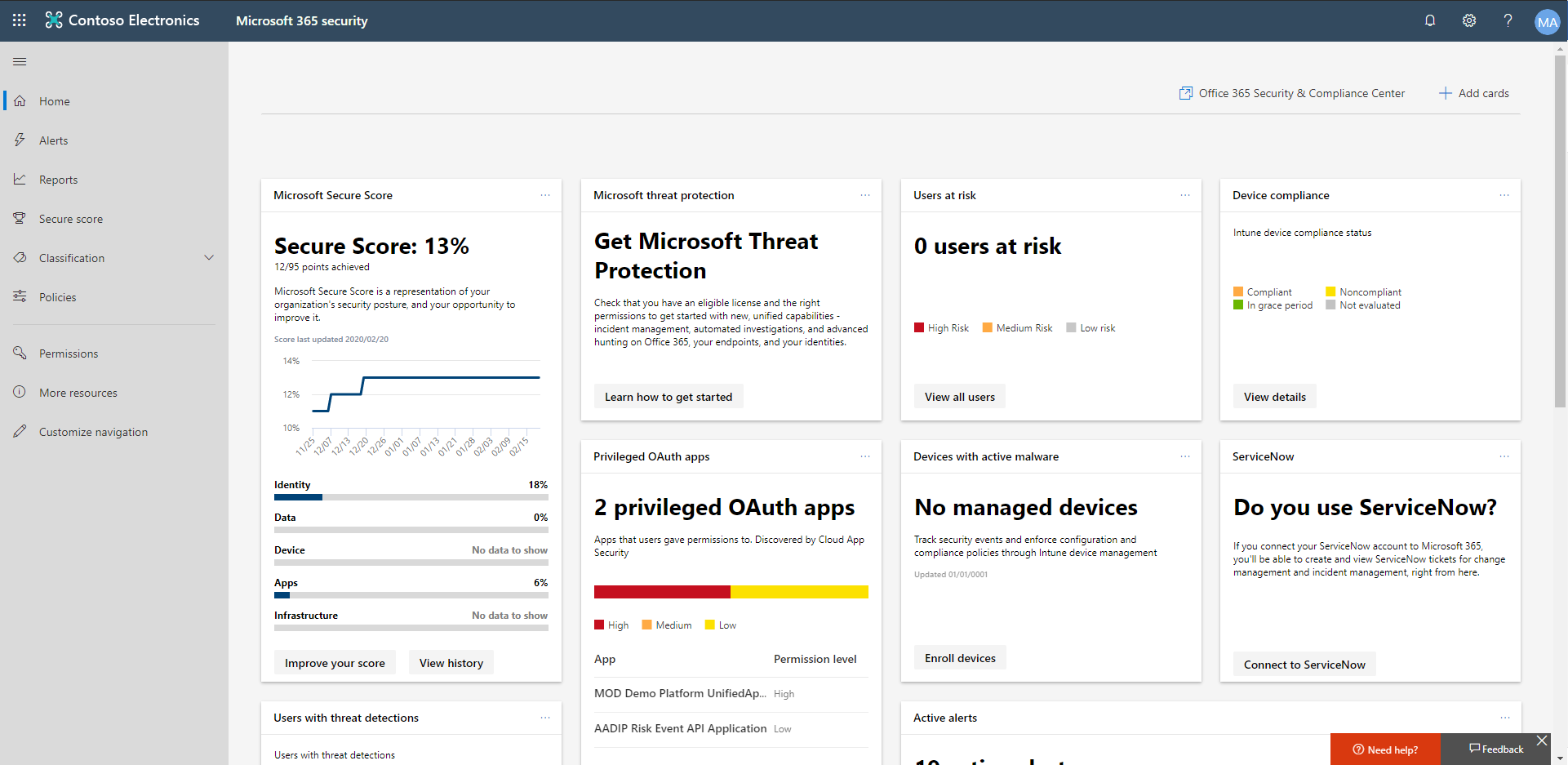The image size is (1568, 765).
Task: Select the Secure score trophy icon
Action: (20, 218)
